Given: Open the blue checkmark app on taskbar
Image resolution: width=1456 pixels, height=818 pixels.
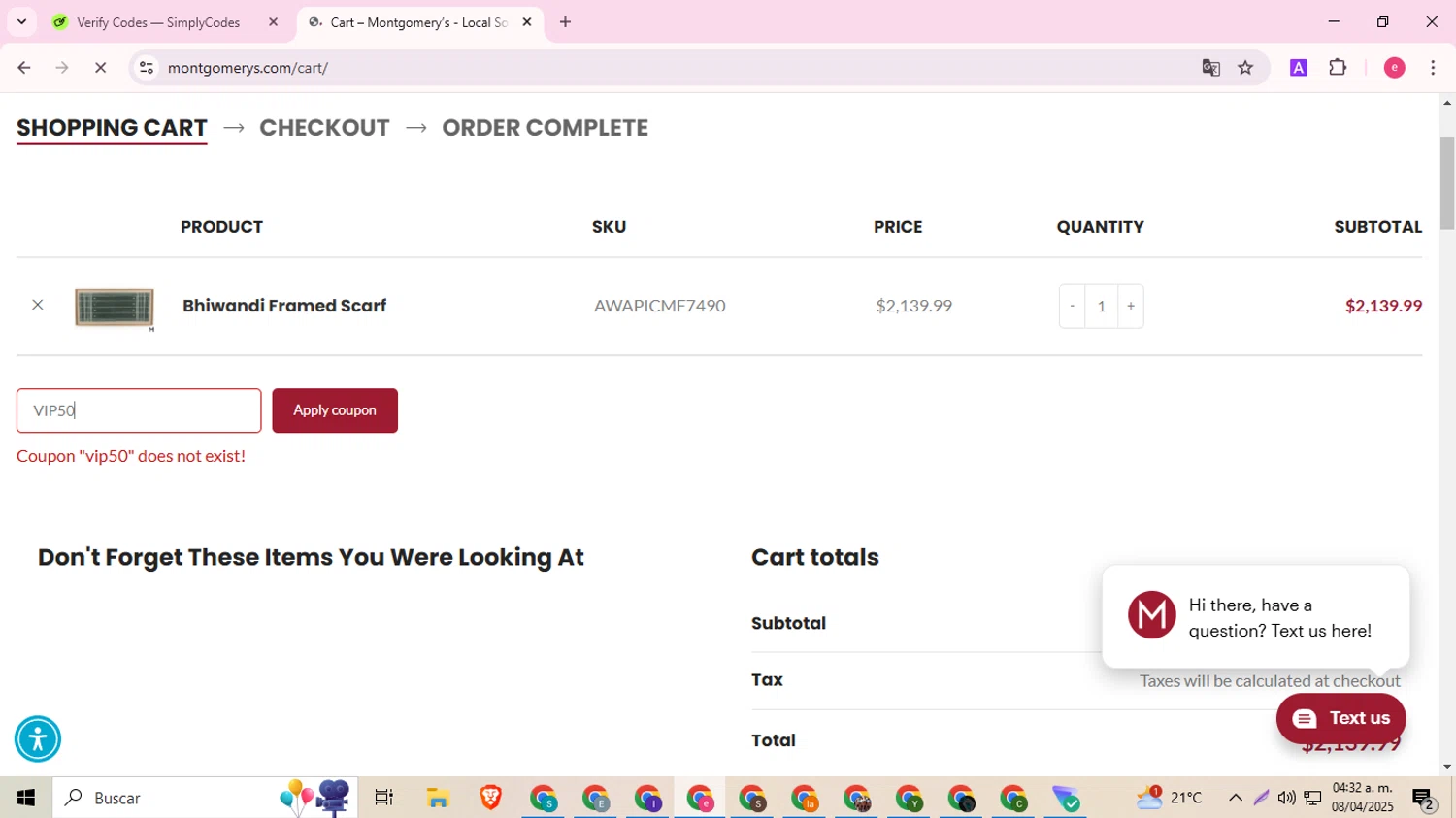Looking at the screenshot, I should (x=1066, y=798).
